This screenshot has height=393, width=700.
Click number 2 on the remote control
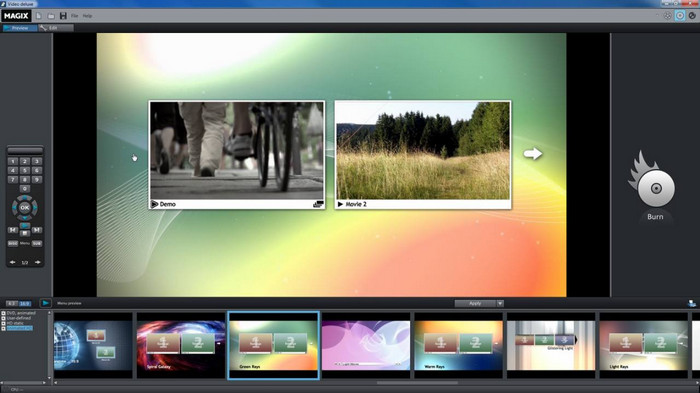(x=25, y=161)
